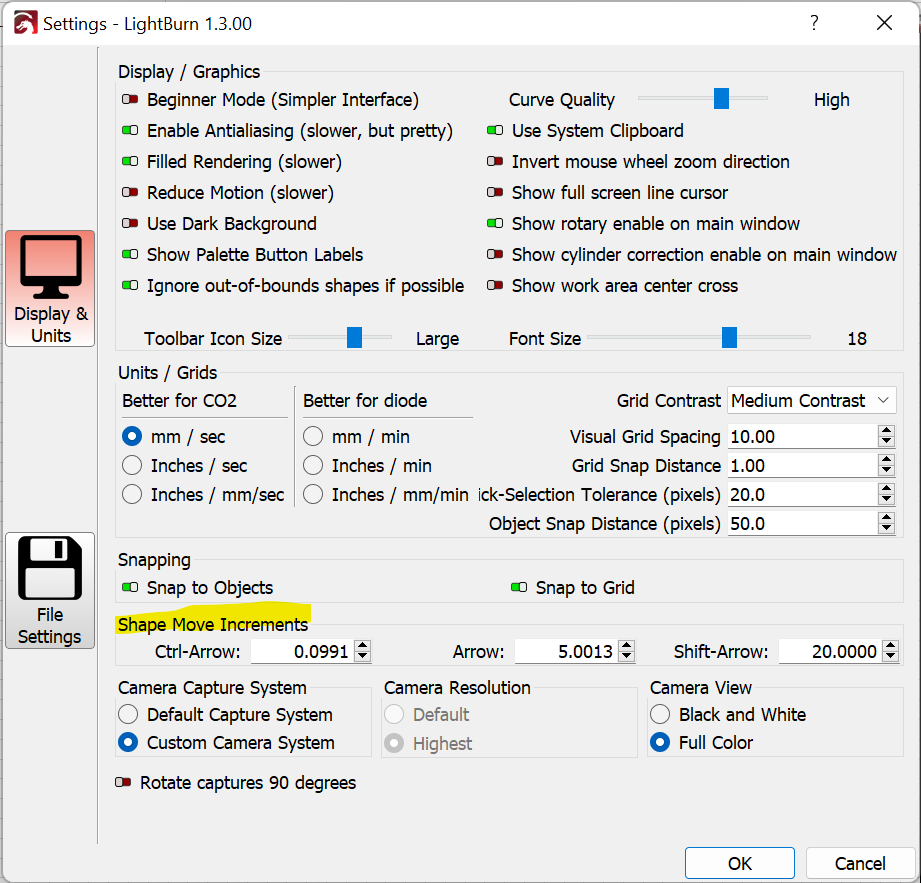Screen dimensions: 921x883
Task: Toggle Ignore out-of-bounds shapes if possible
Action: click(130, 286)
